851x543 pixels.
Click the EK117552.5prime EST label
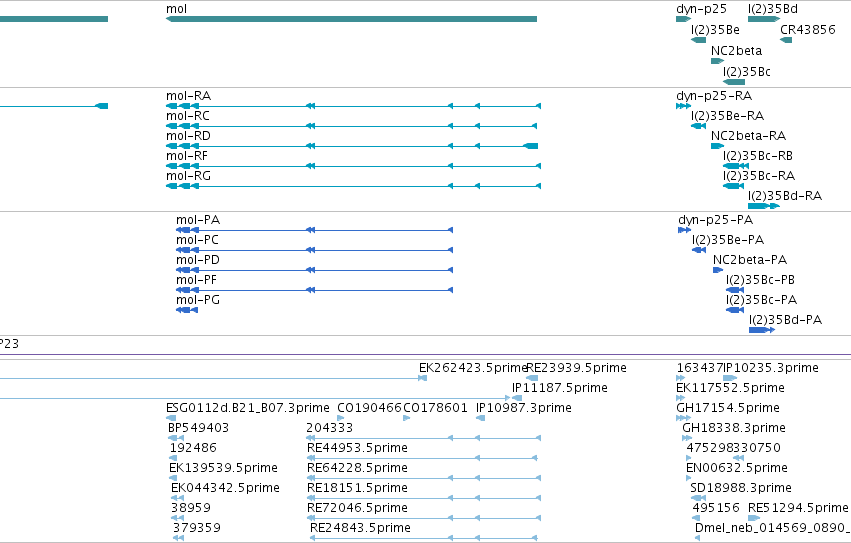point(731,389)
